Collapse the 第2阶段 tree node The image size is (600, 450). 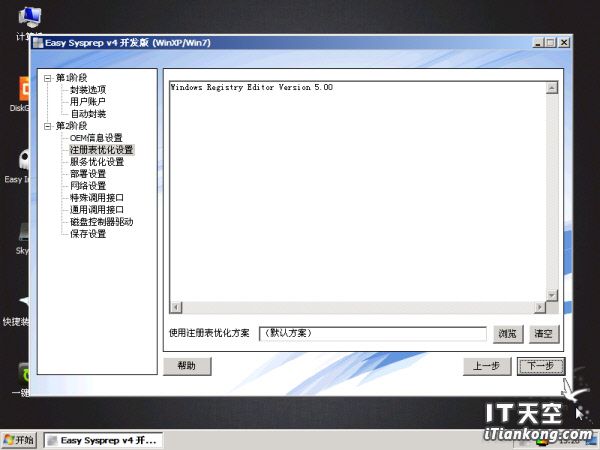tap(47, 126)
